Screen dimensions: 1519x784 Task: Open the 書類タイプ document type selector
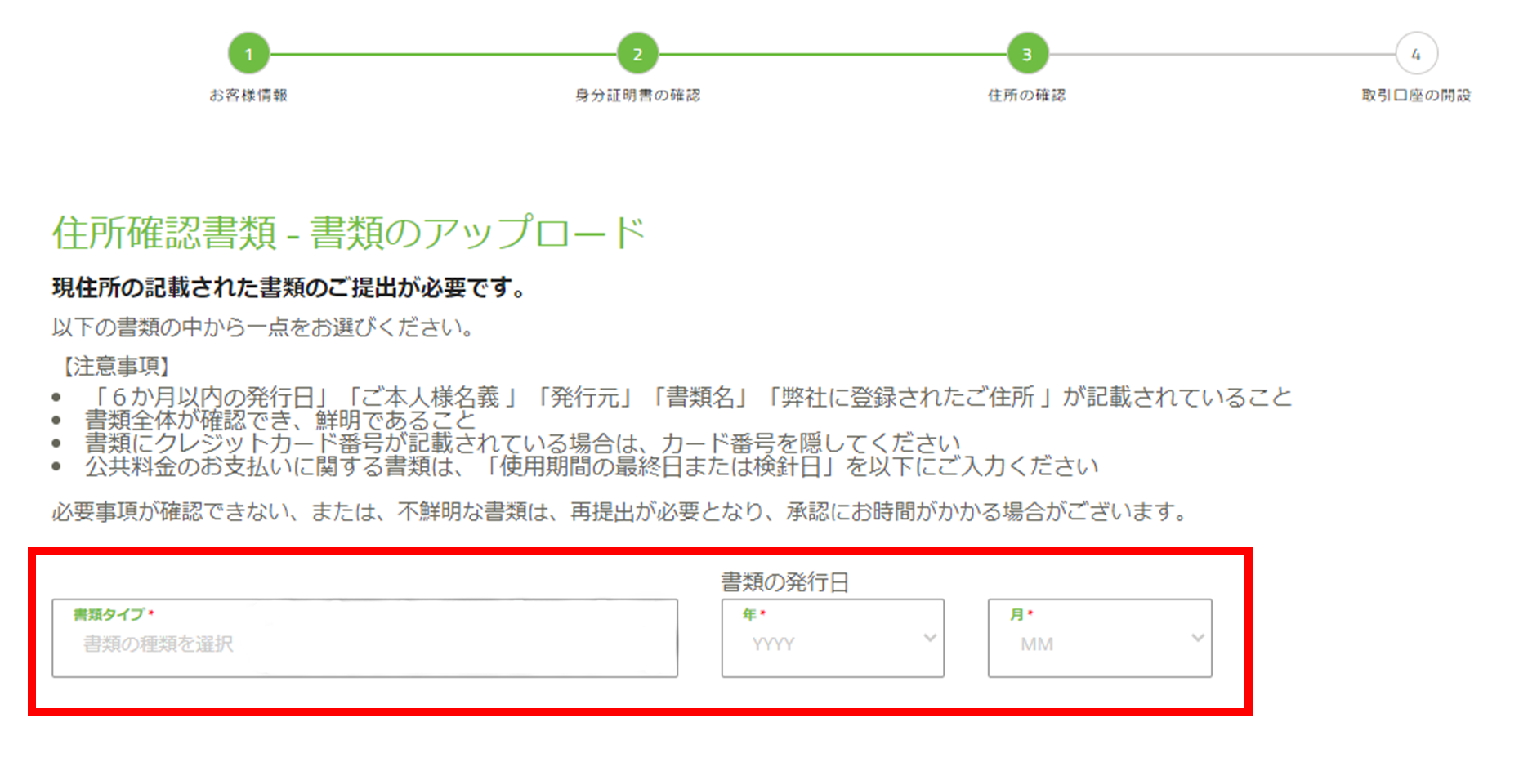pyautogui.click(x=364, y=639)
